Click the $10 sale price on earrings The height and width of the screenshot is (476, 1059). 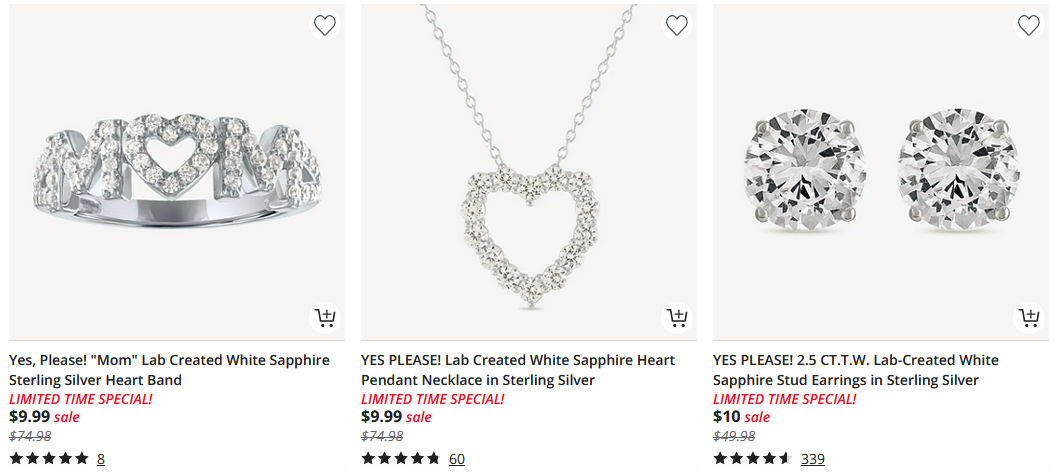click(726, 417)
